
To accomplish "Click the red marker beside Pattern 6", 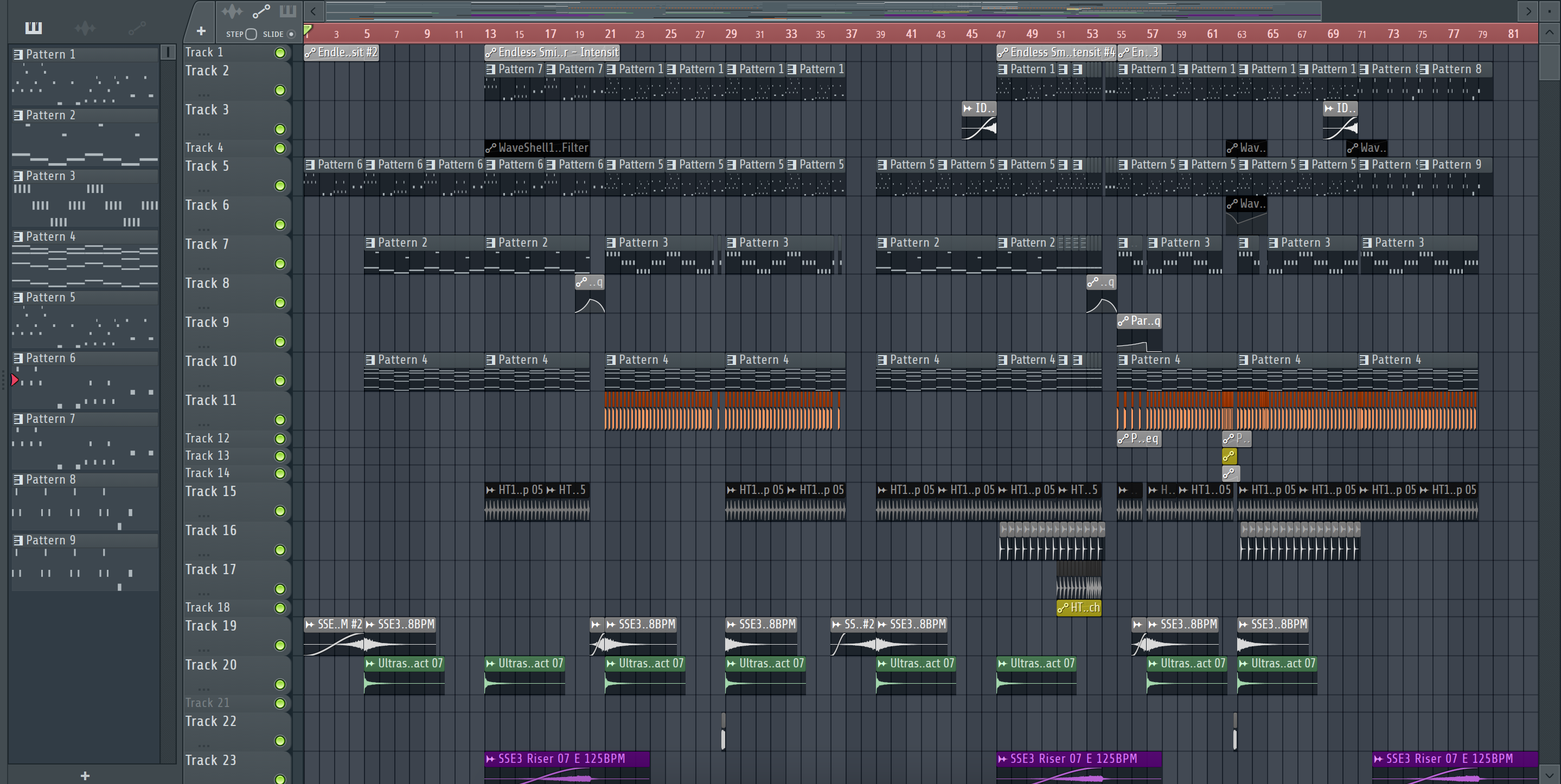I will [15, 380].
